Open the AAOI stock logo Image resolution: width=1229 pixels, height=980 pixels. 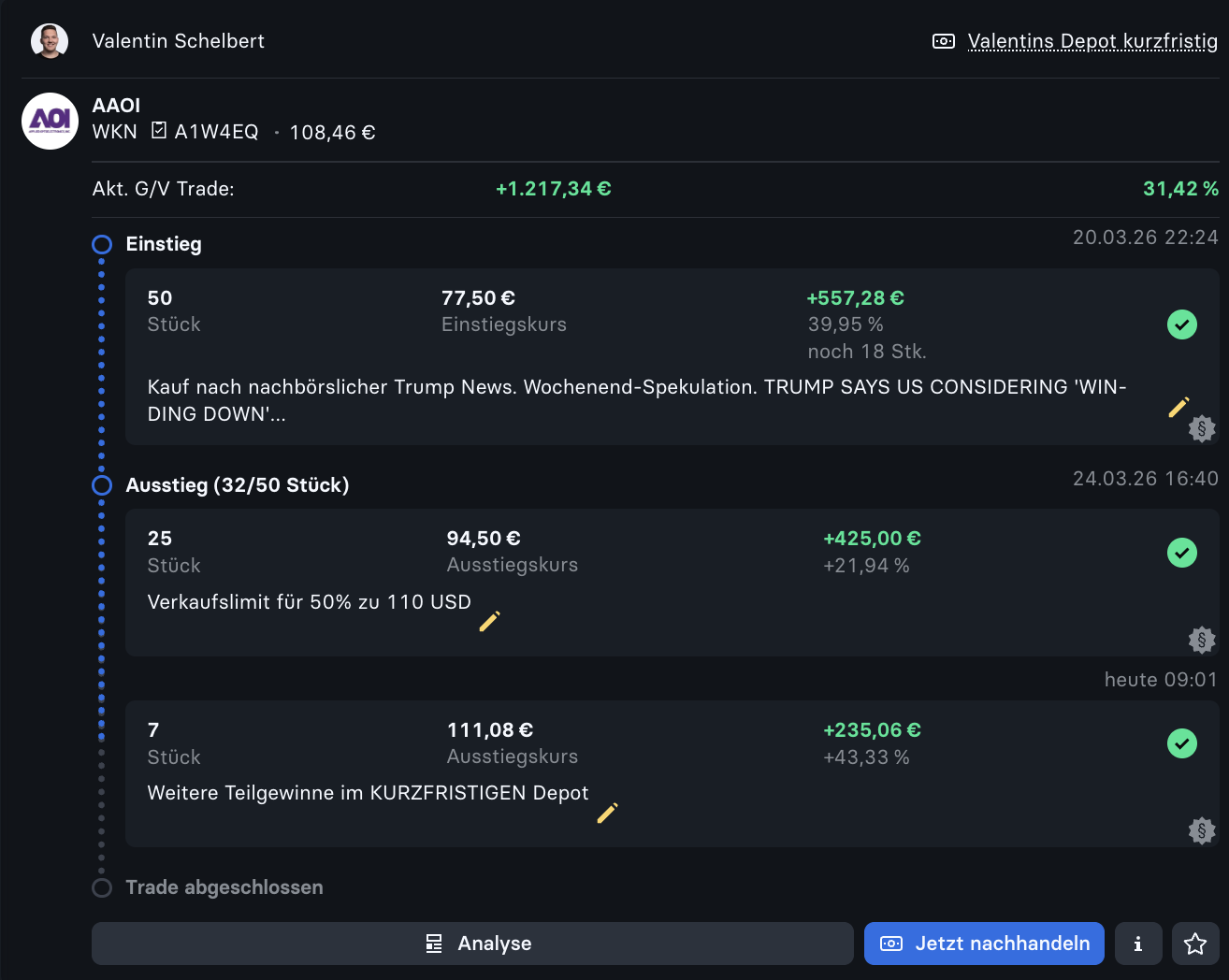click(50, 121)
